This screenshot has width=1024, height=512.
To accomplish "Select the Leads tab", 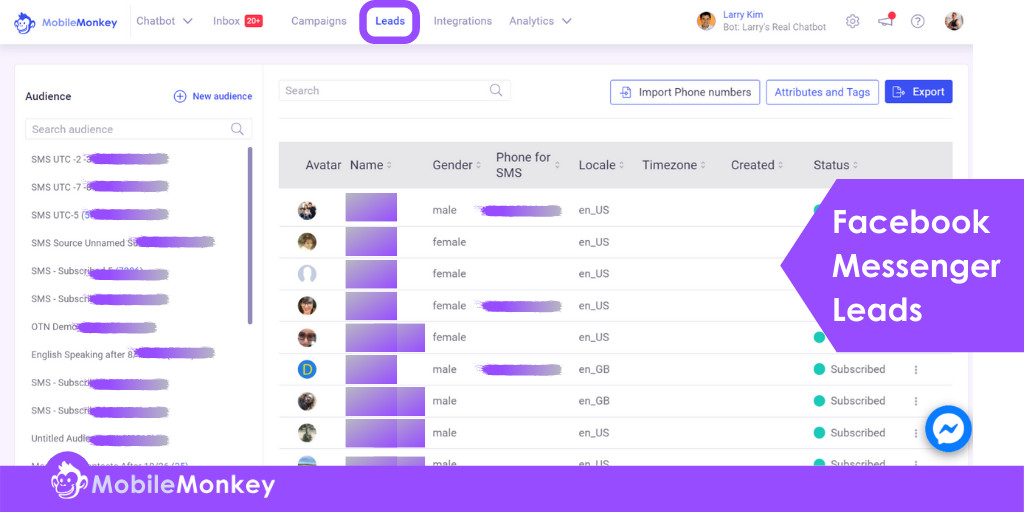I will pyautogui.click(x=390, y=21).
